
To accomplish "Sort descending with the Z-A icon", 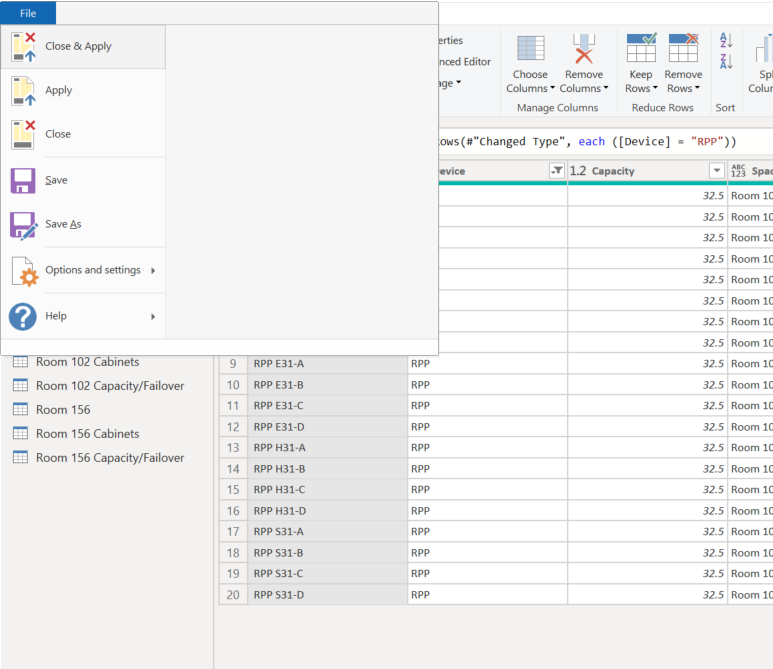I will coord(726,62).
